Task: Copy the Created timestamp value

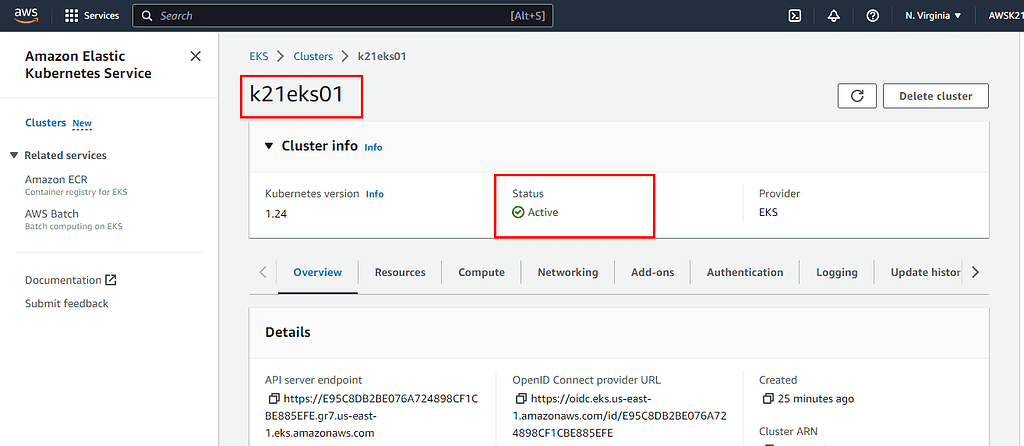Action: 768,398
